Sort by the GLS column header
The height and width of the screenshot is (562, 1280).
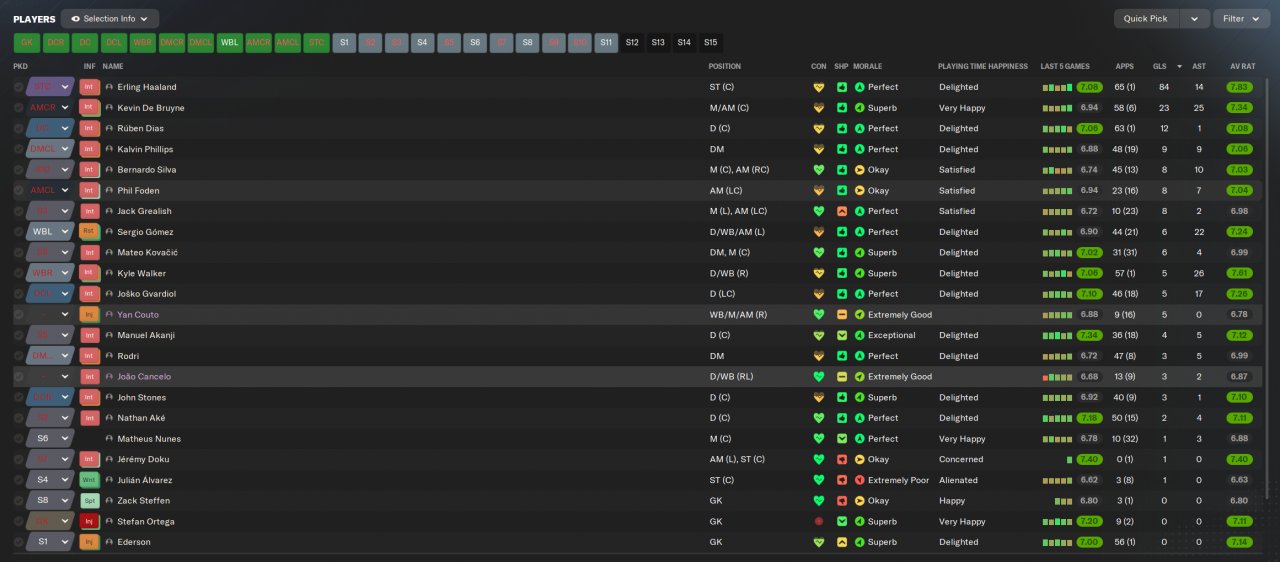click(x=1160, y=66)
